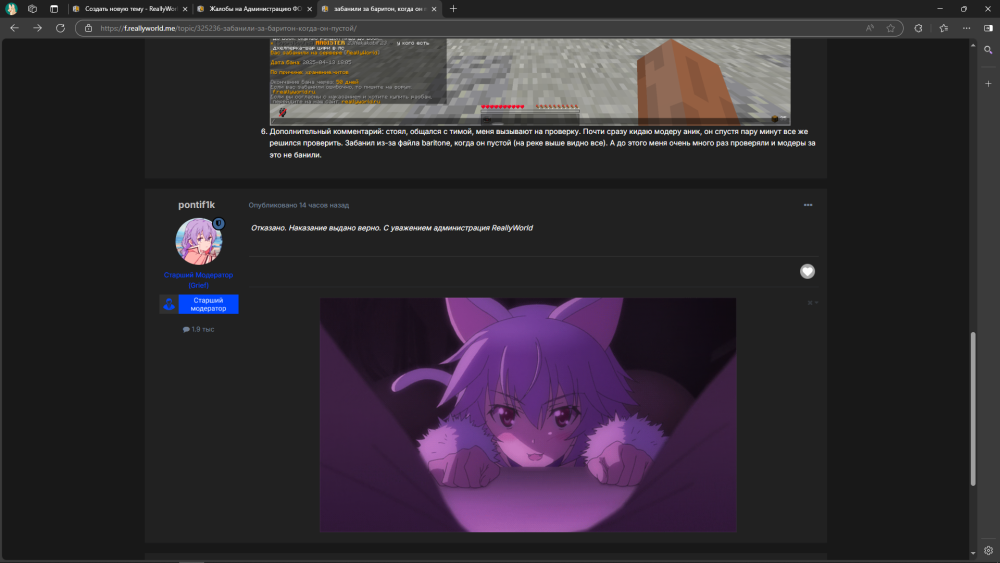
Task: Like the post with heart reaction button
Action: click(x=807, y=271)
